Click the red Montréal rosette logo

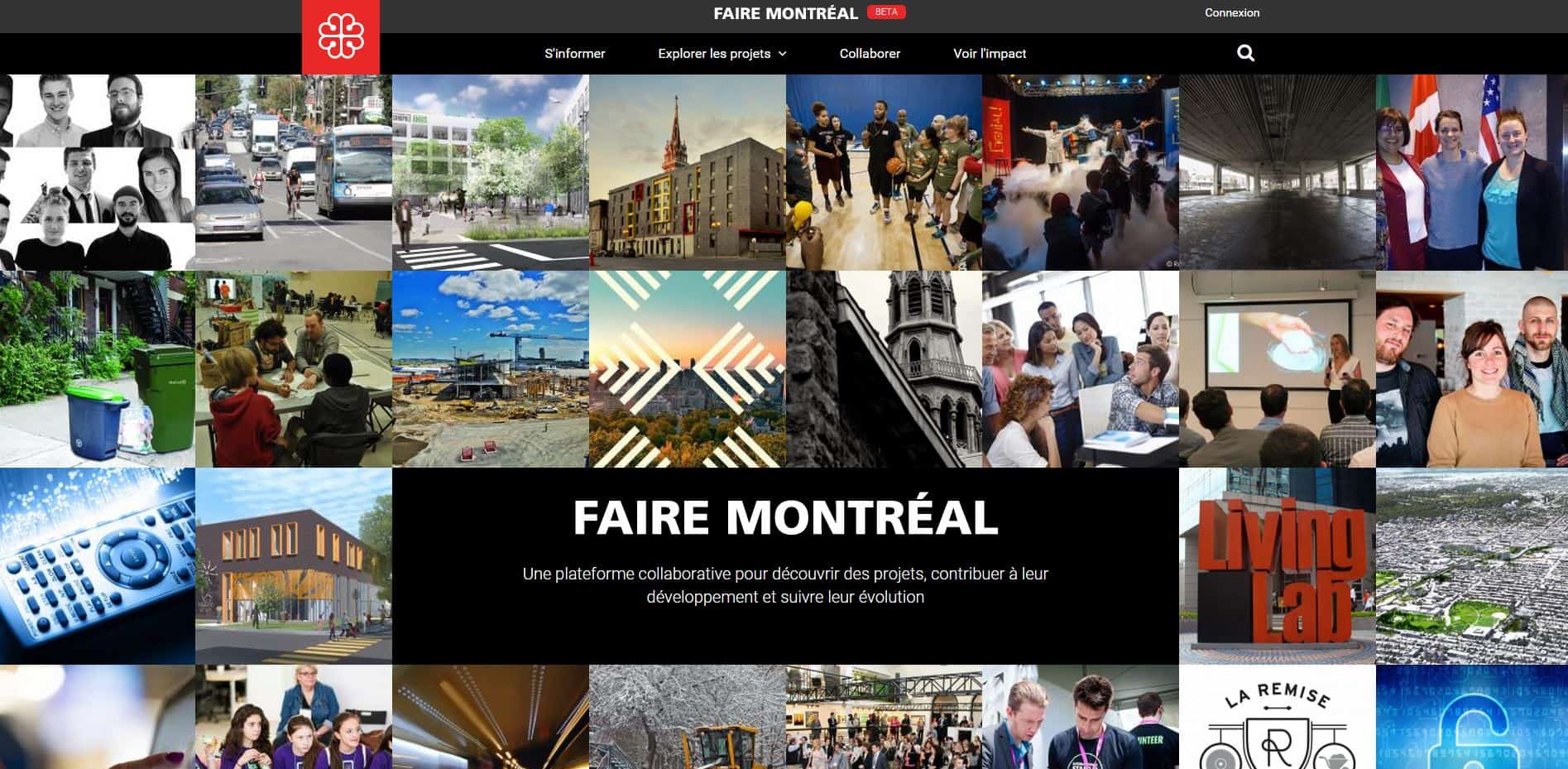click(341, 37)
